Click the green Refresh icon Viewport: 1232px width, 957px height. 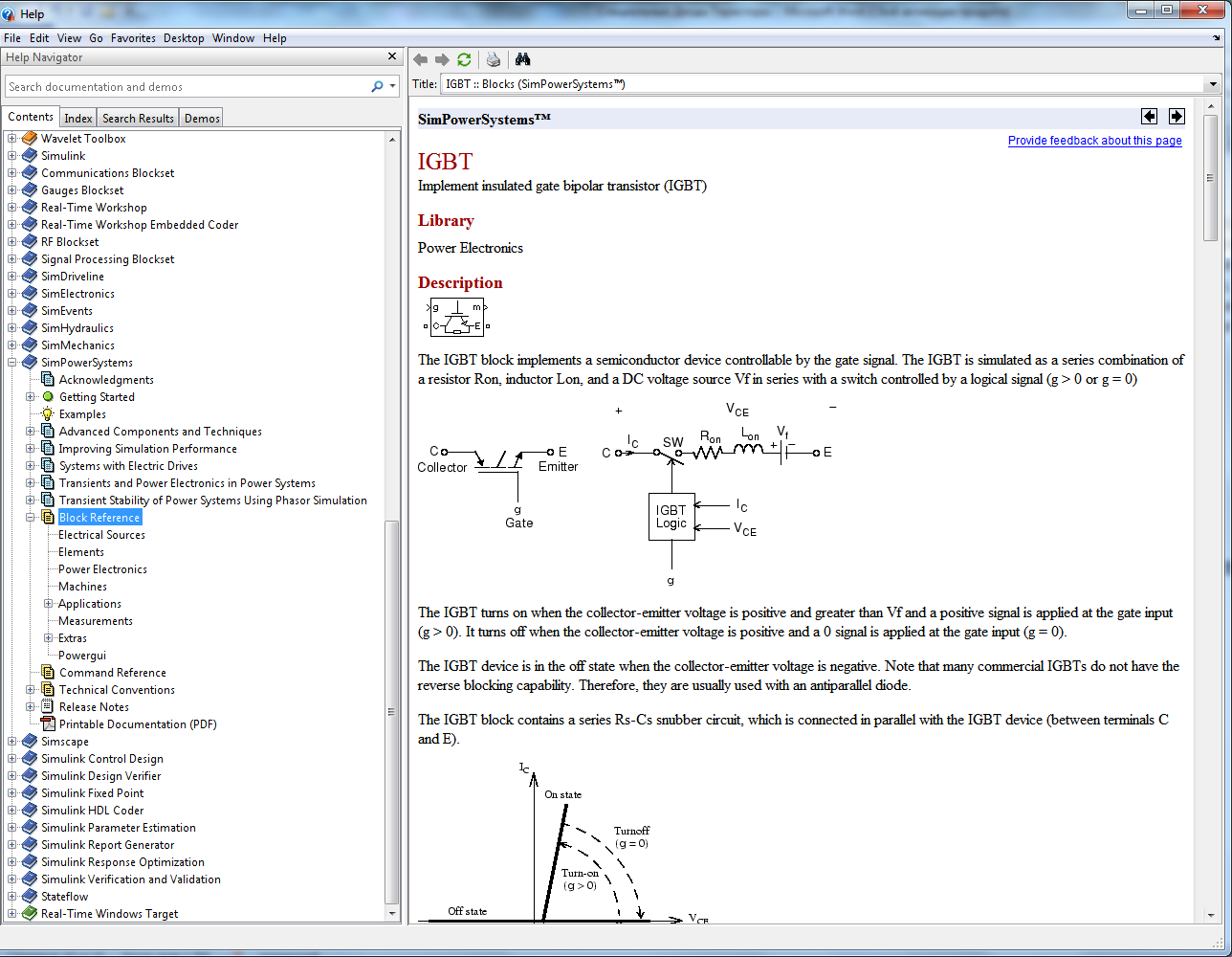click(464, 59)
